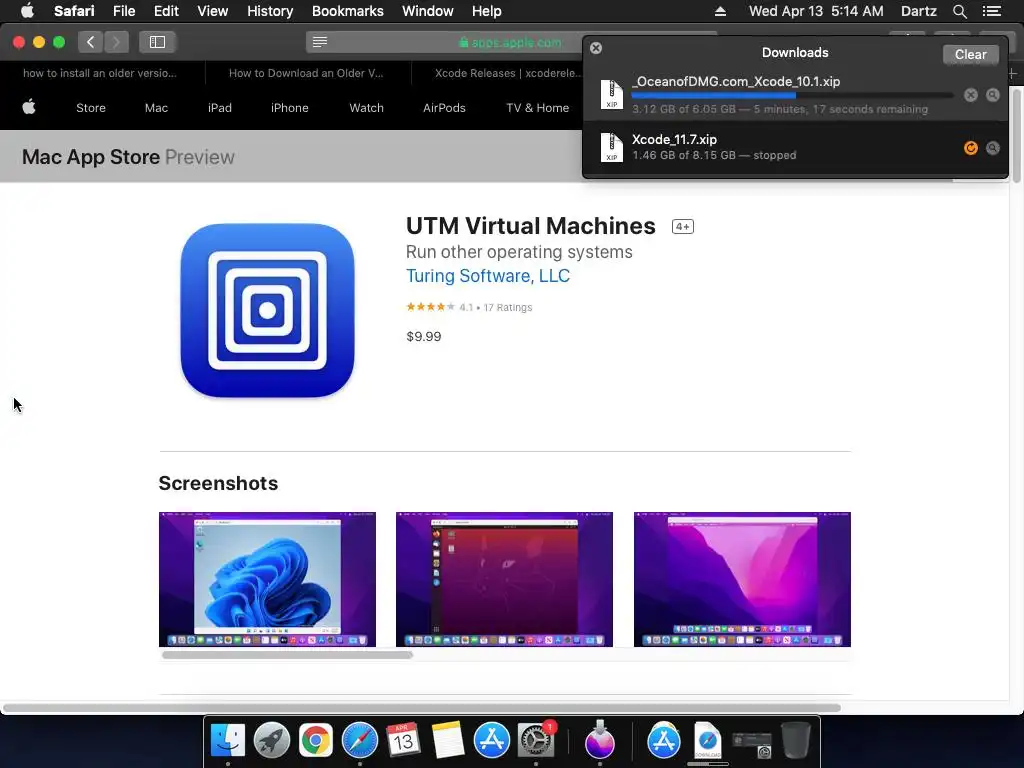Click the Apple menu logo
Image resolution: width=1024 pixels, height=768 pixels.
27,11
